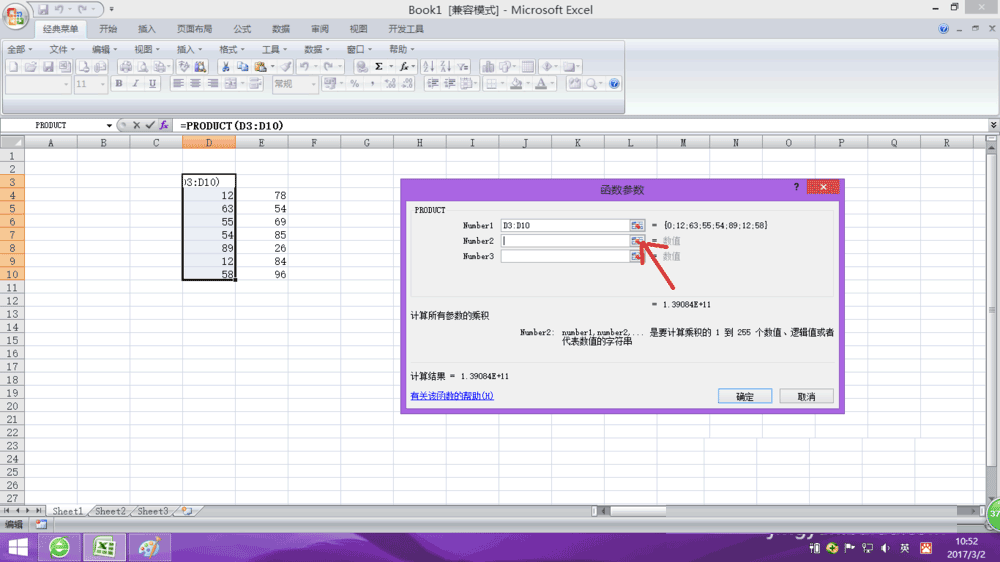The height and width of the screenshot is (562, 1000).
Task: Expand the Name Box dropdown showing PRODUCT
Action: click(x=109, y=126)
